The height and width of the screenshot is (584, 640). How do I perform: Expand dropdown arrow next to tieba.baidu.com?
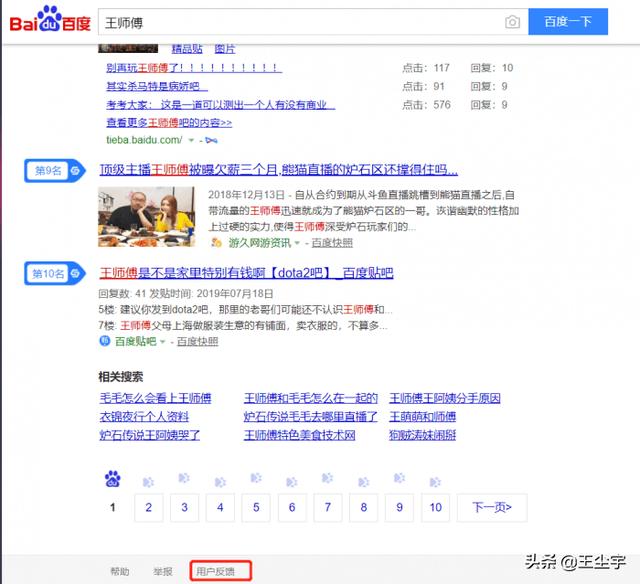pos(189,140)
